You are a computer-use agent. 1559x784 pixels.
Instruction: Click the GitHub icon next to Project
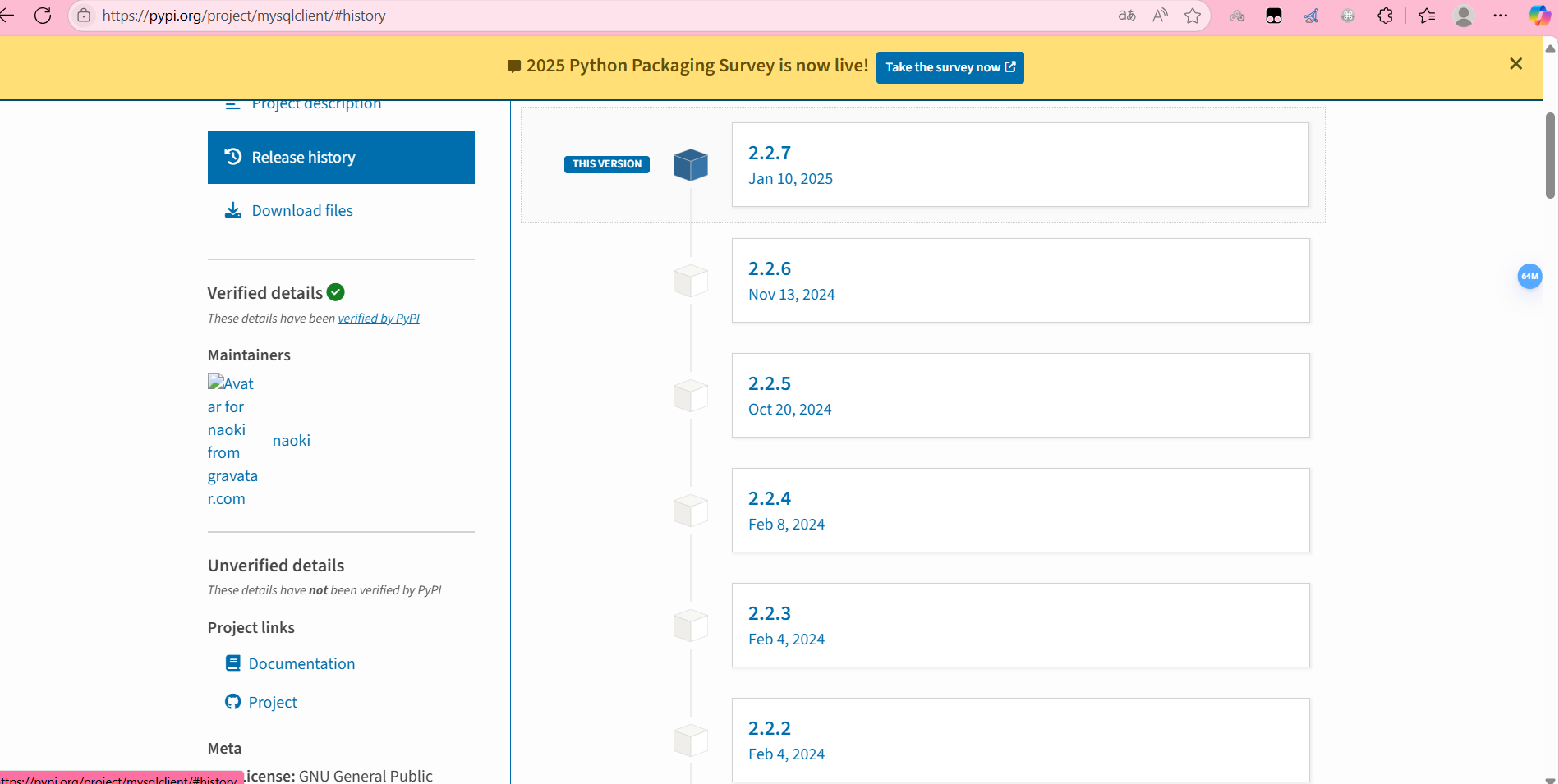pos(233,702)
